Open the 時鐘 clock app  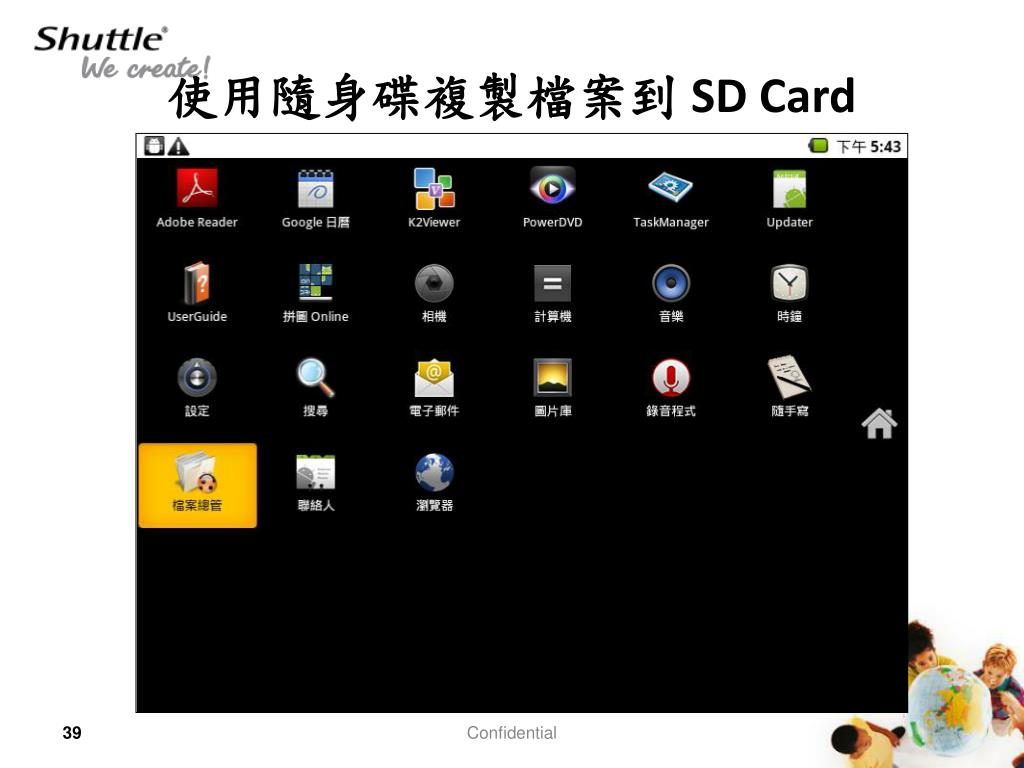[x=790, y=293]
